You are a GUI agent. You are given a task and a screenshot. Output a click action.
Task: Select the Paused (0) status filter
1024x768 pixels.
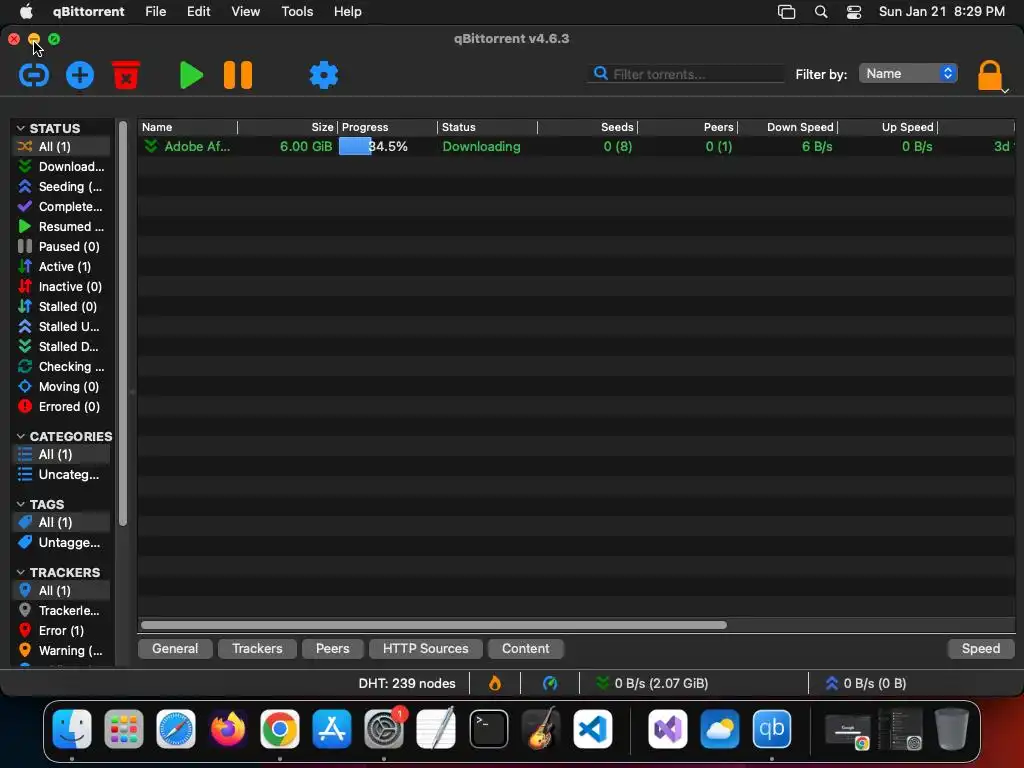62,246
